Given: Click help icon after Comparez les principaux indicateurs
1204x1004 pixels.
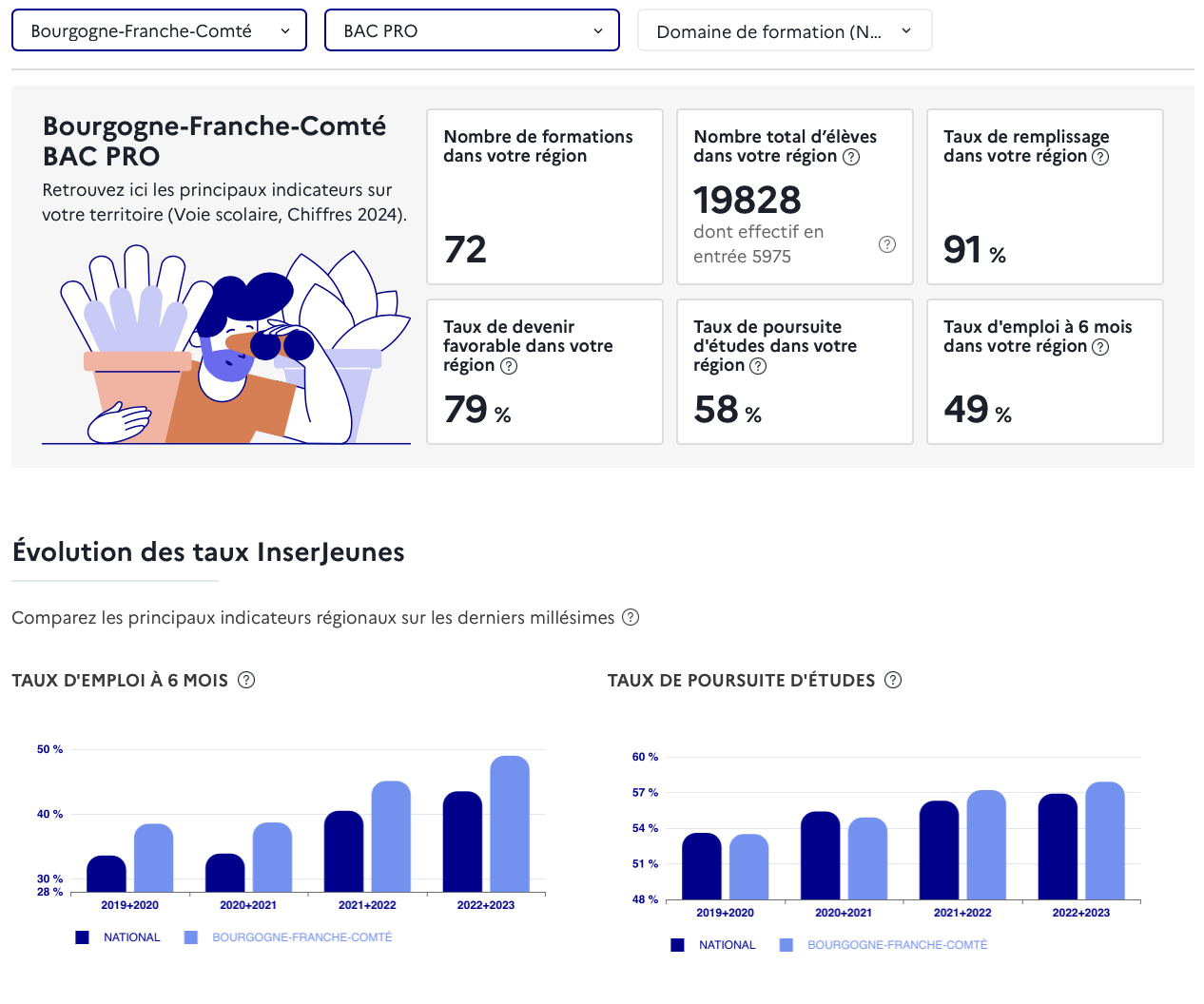Looking at the screenshot, I should (631, 617).
